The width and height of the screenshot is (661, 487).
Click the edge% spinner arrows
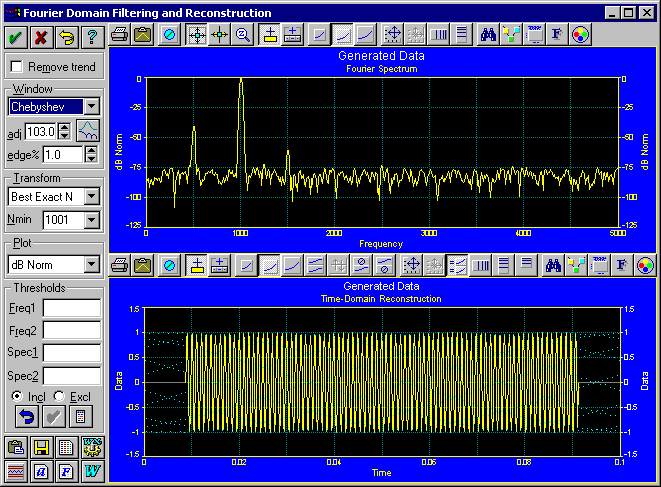91,154
